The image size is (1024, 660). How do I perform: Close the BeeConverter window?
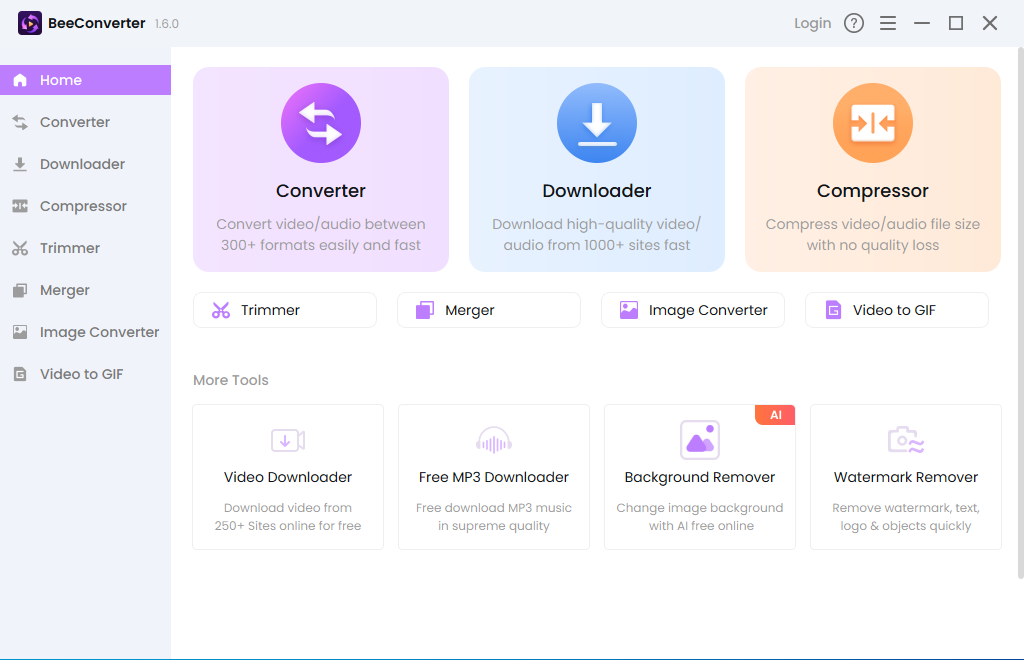[x=990, y=24]
